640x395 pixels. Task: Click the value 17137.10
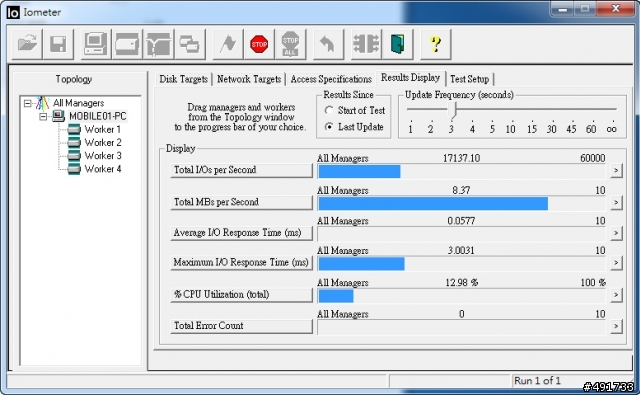461,158
